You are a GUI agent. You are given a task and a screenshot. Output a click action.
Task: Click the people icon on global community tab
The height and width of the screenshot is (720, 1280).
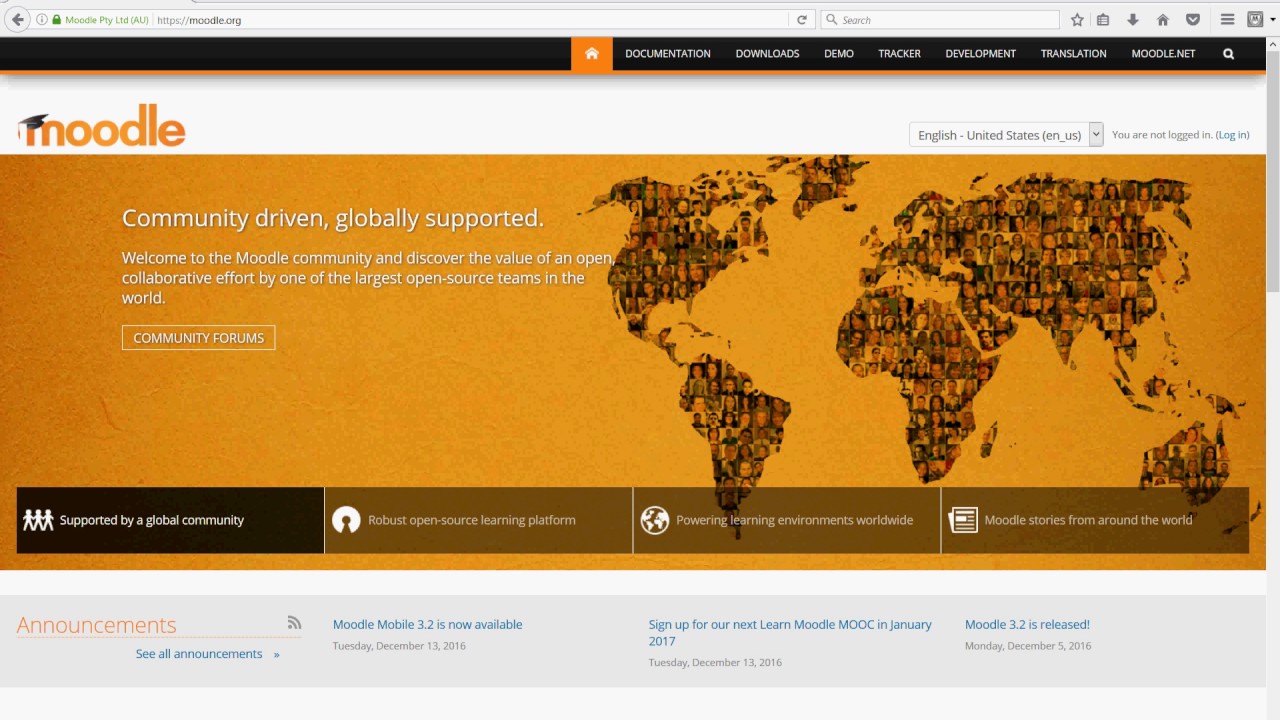pyautogui.click(x=38, y=520)
